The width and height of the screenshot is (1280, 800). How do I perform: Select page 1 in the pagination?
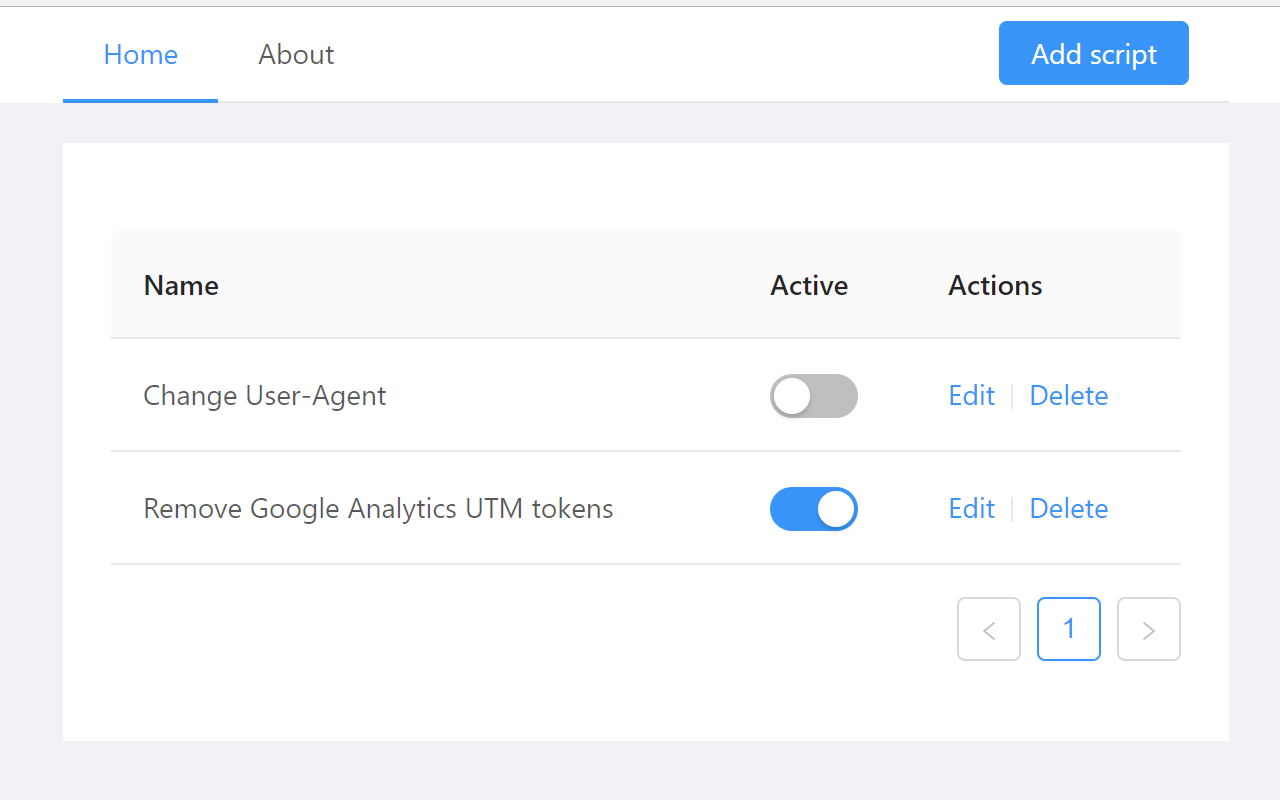click(1069, 629)
